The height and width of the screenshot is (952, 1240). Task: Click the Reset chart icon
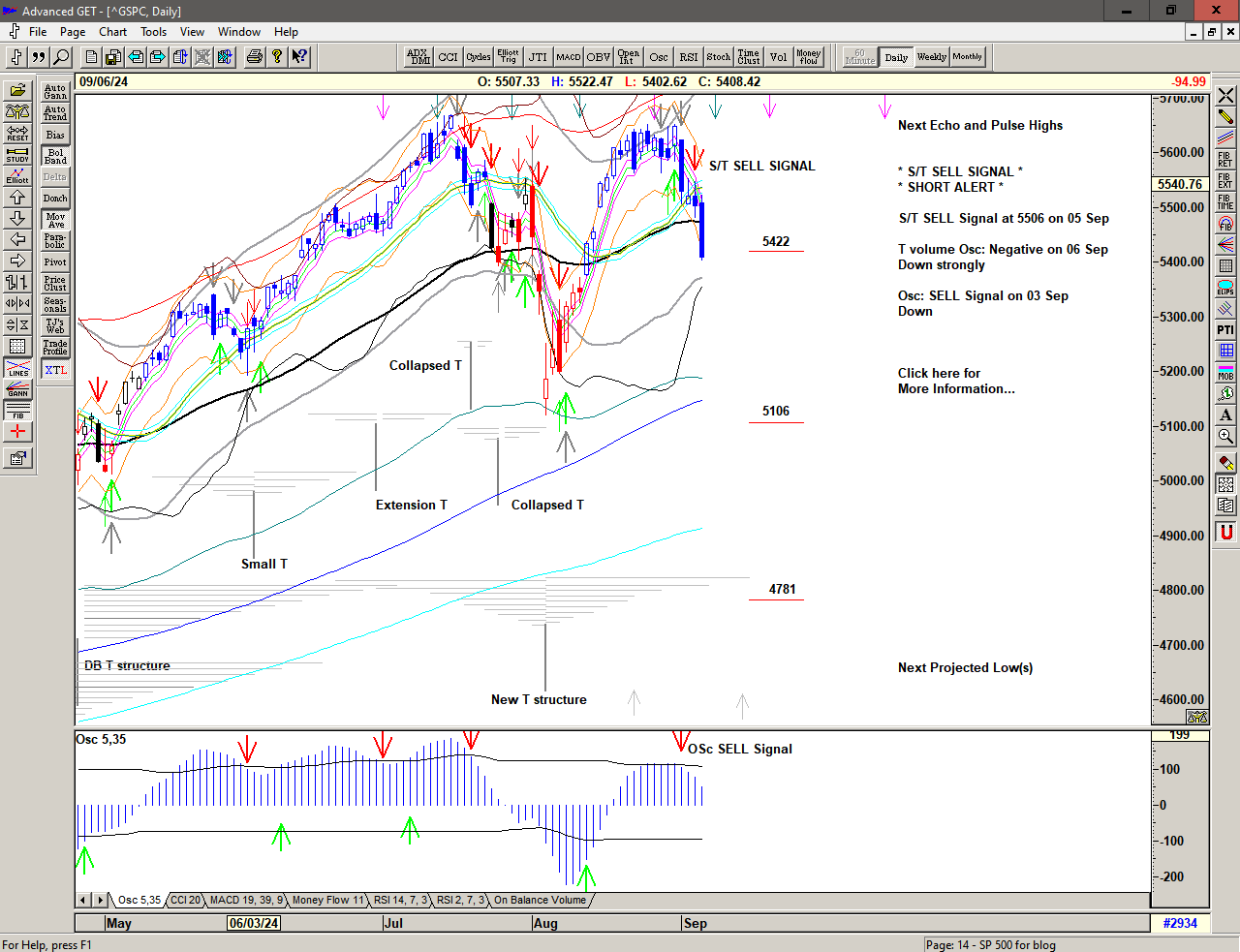tap(17, 134)
